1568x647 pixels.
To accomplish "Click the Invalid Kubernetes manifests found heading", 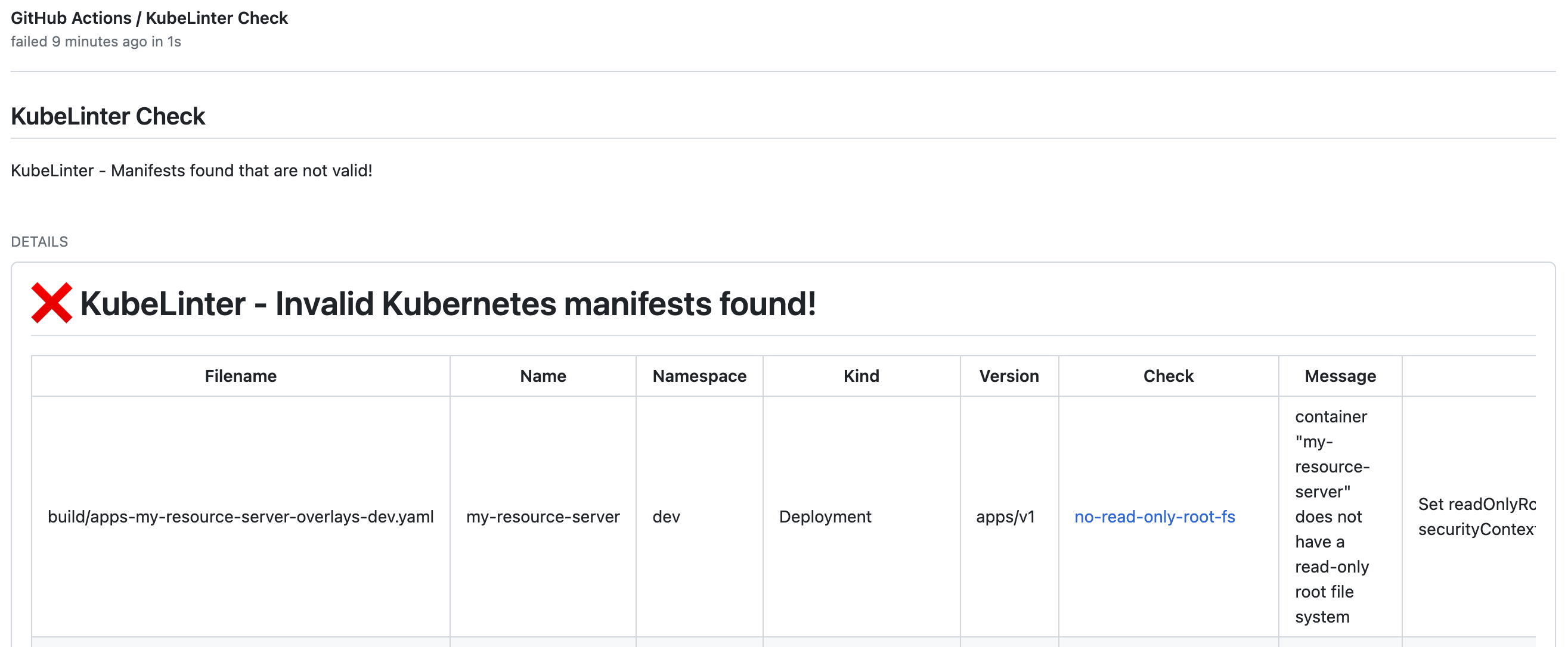I will click(447, 303).
